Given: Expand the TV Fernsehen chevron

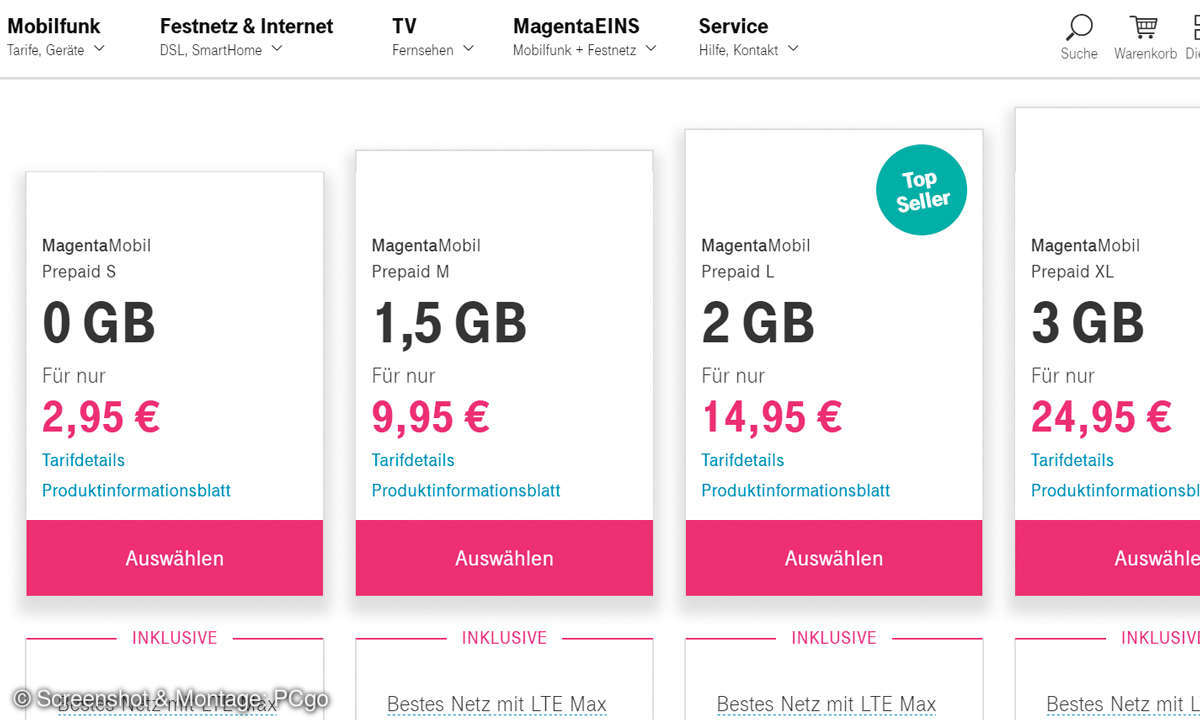Looking at the screenshot, I should click(x=468, y=49).
